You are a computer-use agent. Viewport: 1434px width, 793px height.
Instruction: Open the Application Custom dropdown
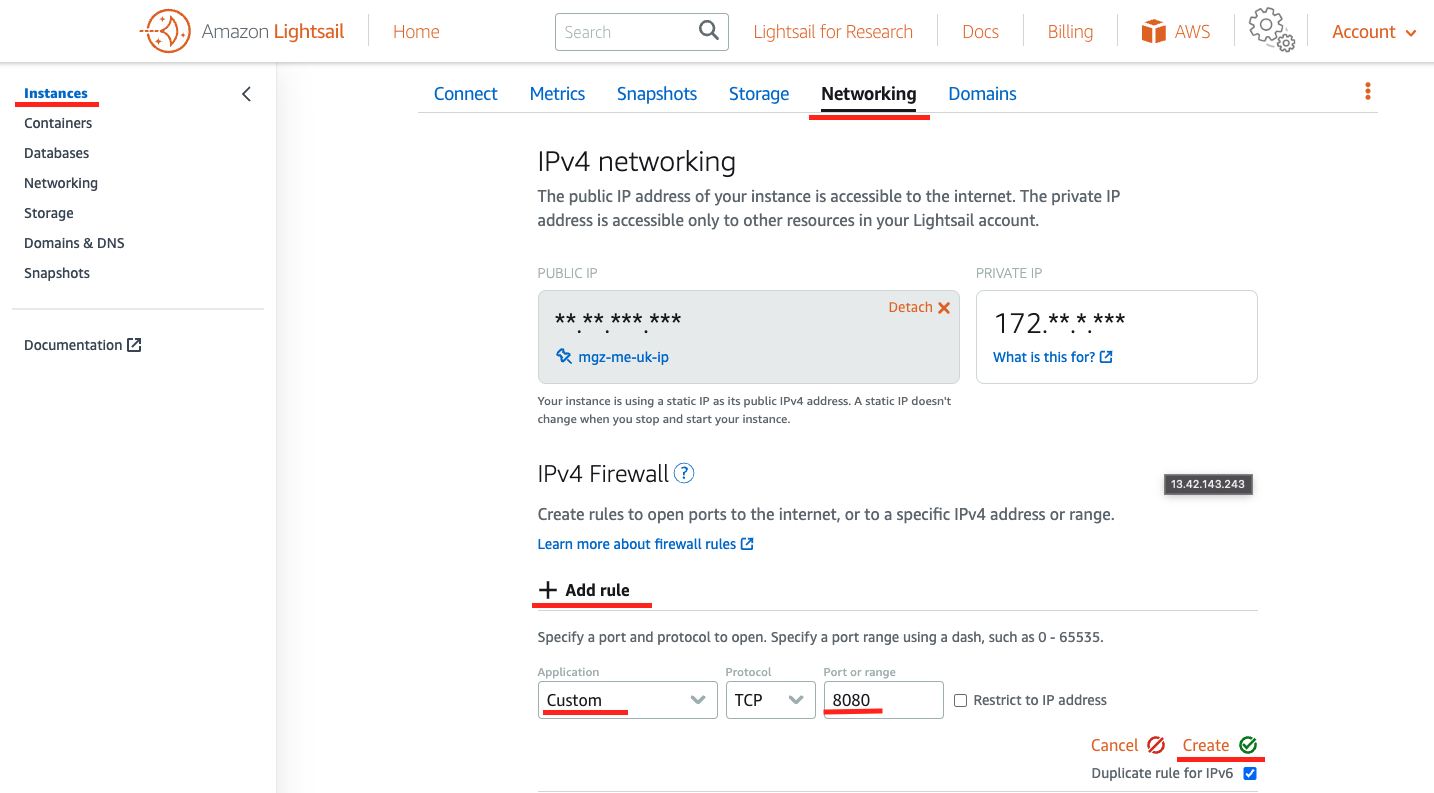pyautogui.click(x=627, y=700)
